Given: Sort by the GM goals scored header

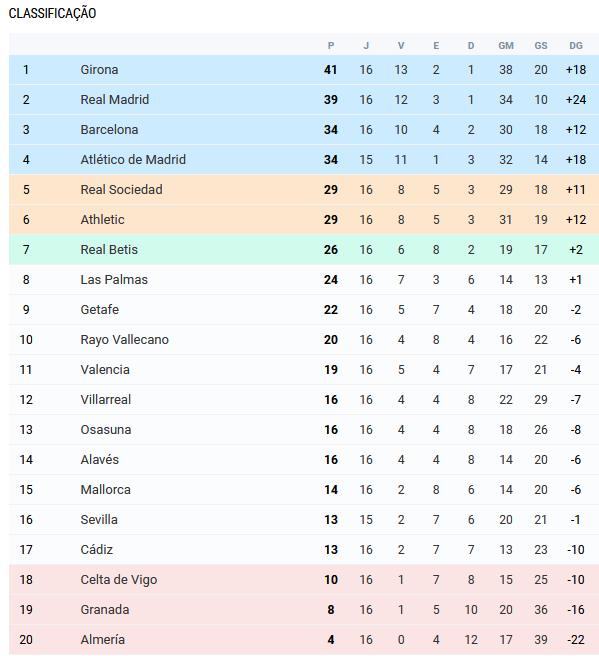Looking at the screenshot, I should coord(506,46).
